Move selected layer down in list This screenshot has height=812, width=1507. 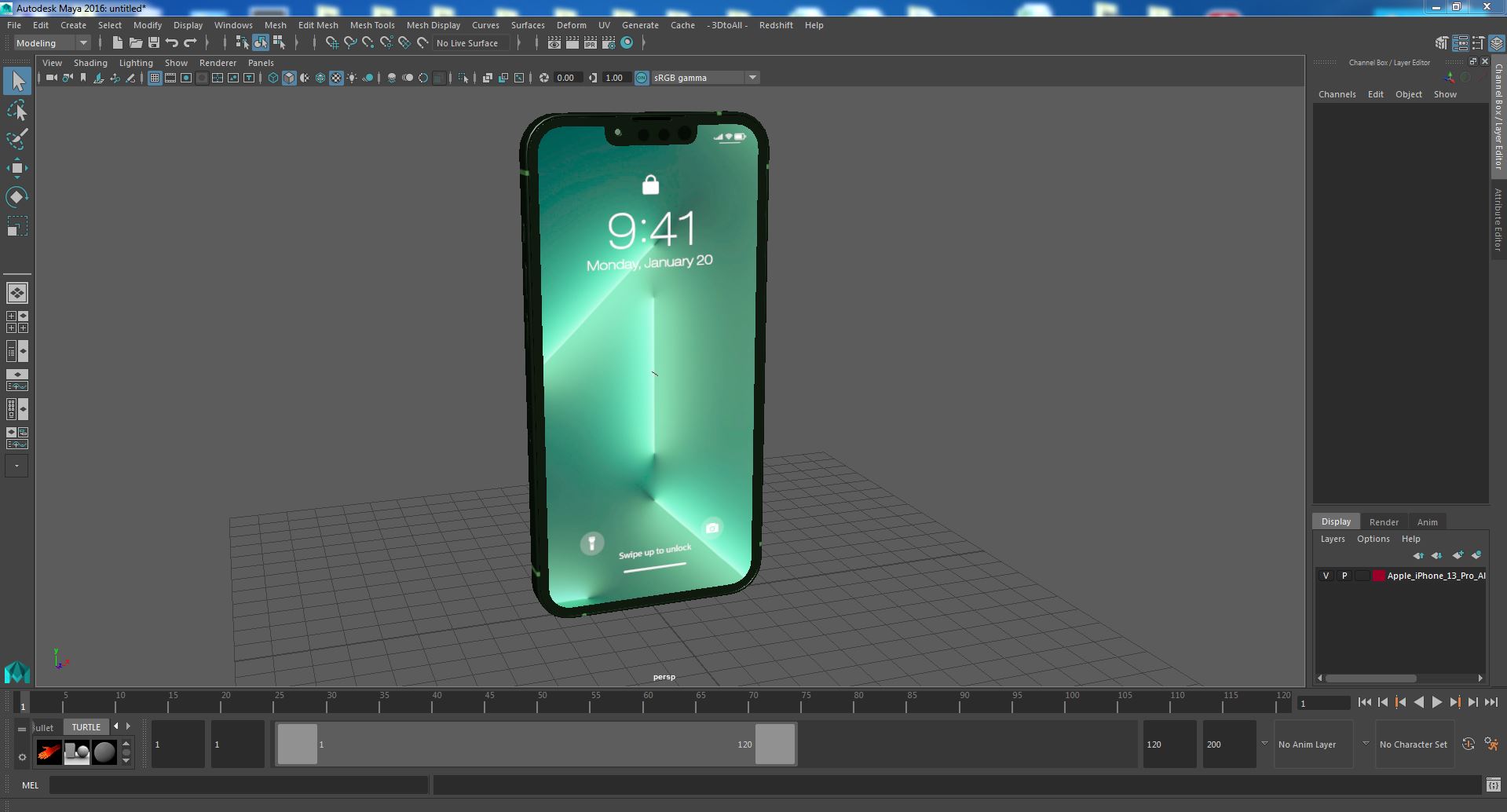coord(1437,555)
